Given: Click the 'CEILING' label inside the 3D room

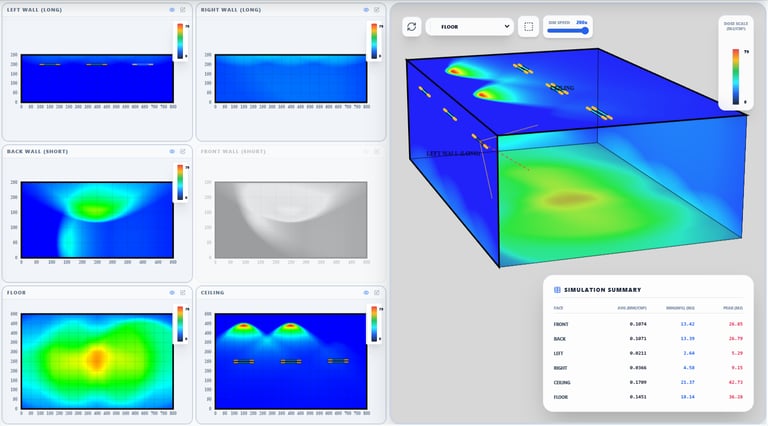Looking at the screenshot, I should pyautogui.click(x=563, y=88).
